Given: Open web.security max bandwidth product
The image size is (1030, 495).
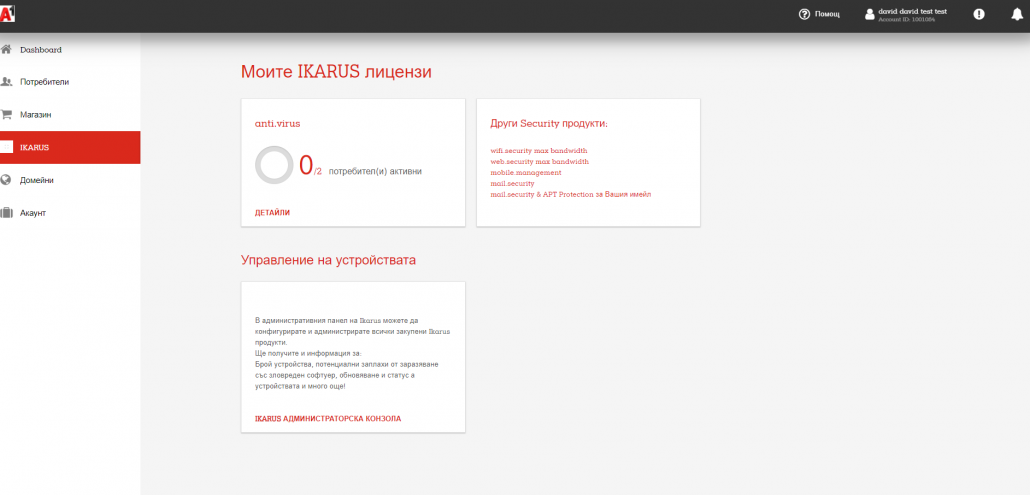Looking at the screenshot, I should point(539,162).
